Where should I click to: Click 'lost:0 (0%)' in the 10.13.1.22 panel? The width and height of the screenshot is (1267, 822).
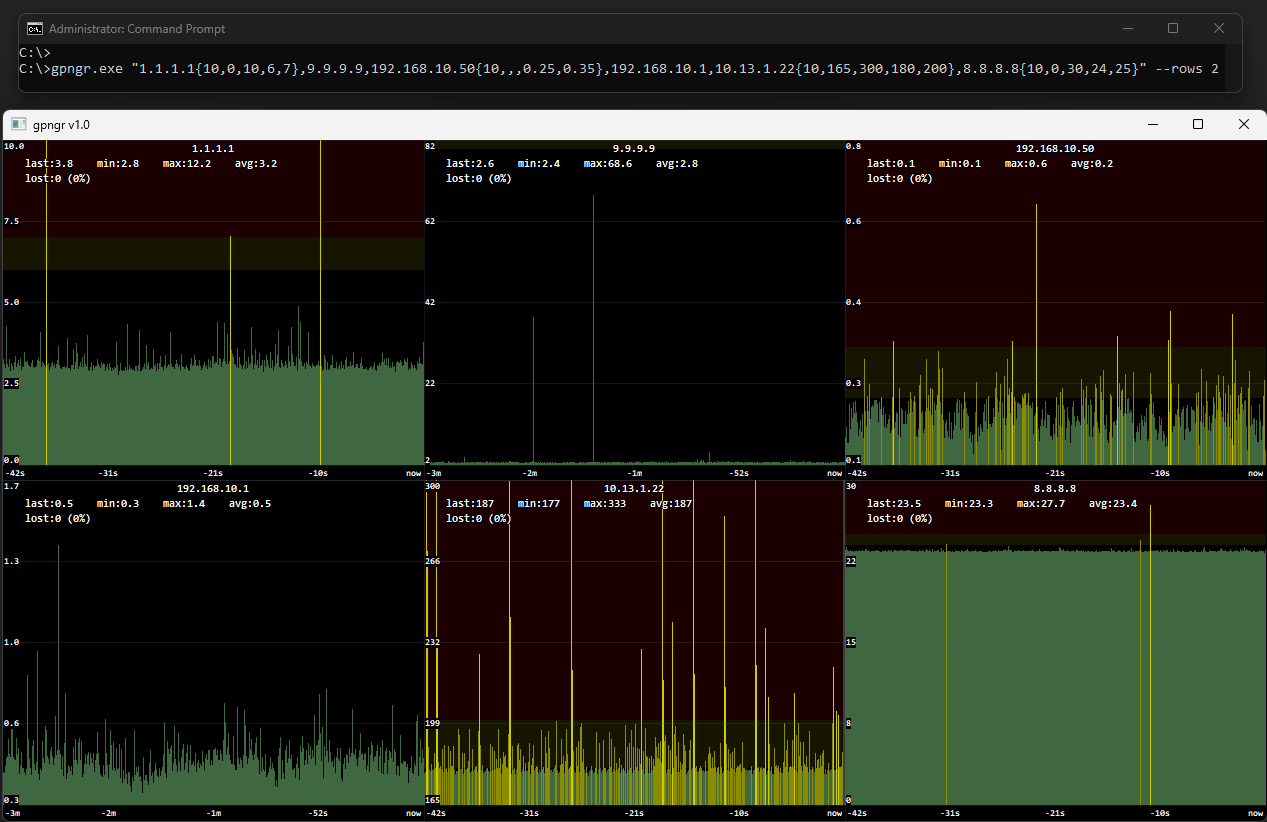tap(479, 518)
